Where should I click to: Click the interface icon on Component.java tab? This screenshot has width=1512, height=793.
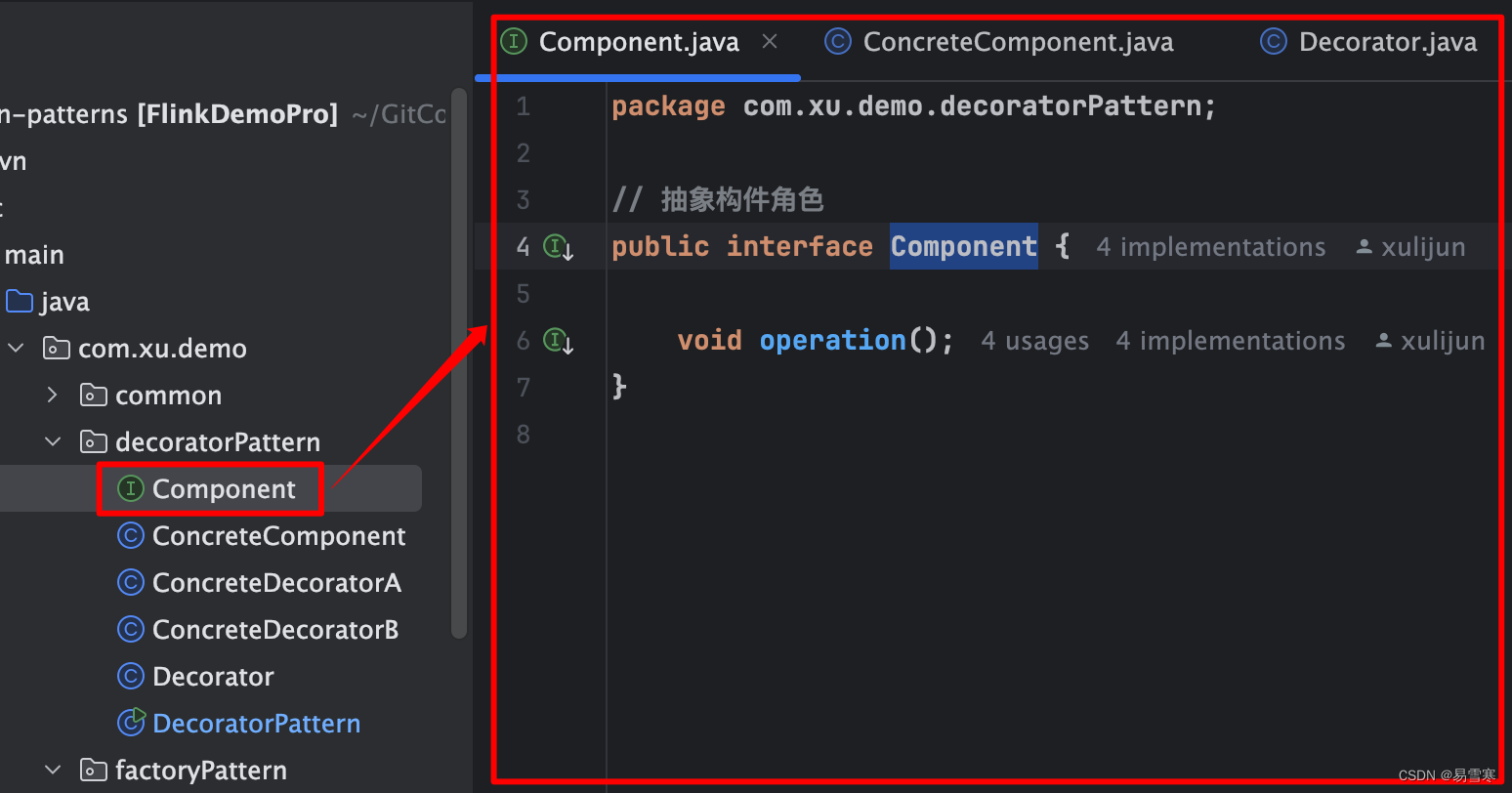tap(512, 41)
